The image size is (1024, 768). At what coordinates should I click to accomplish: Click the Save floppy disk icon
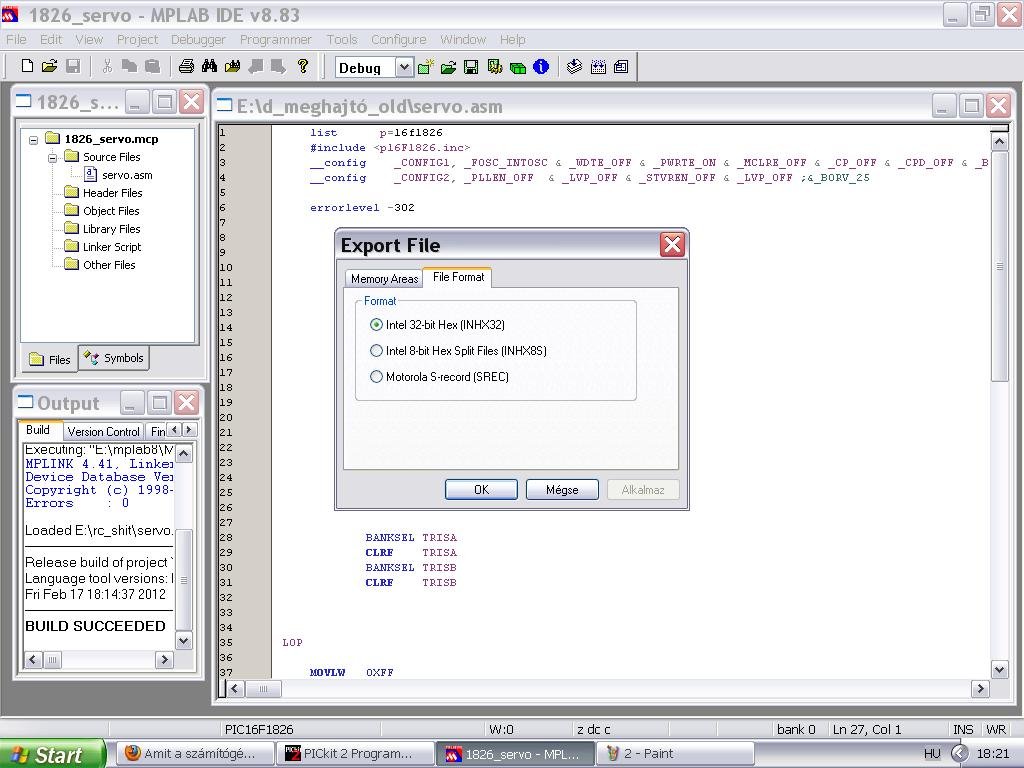click(x=73, y=66)
